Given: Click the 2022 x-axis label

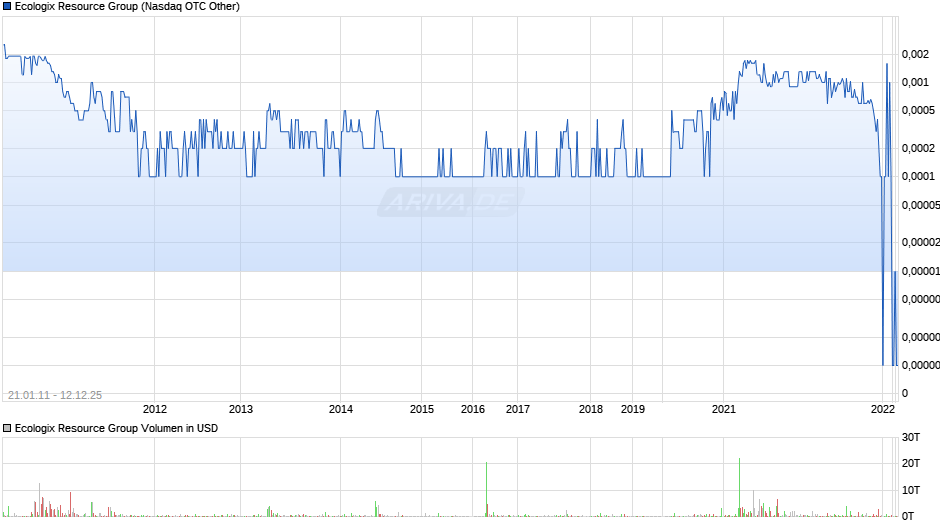Looking at the screenshot, I should click(x=883, y=409).
